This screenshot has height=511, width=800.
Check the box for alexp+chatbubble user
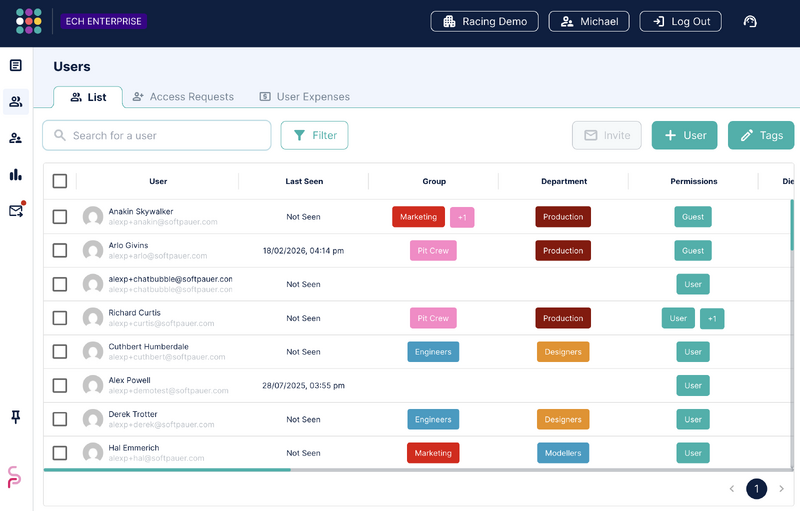[x=60, y=284]
